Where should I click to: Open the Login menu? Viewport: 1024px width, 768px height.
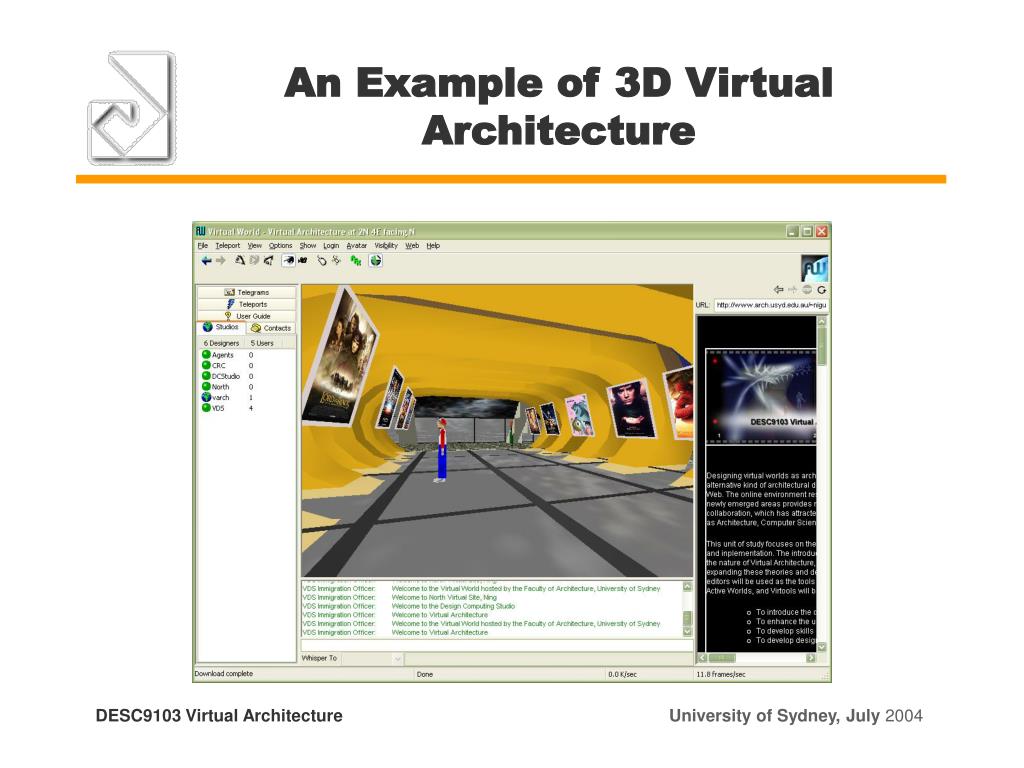pos(331,246)
